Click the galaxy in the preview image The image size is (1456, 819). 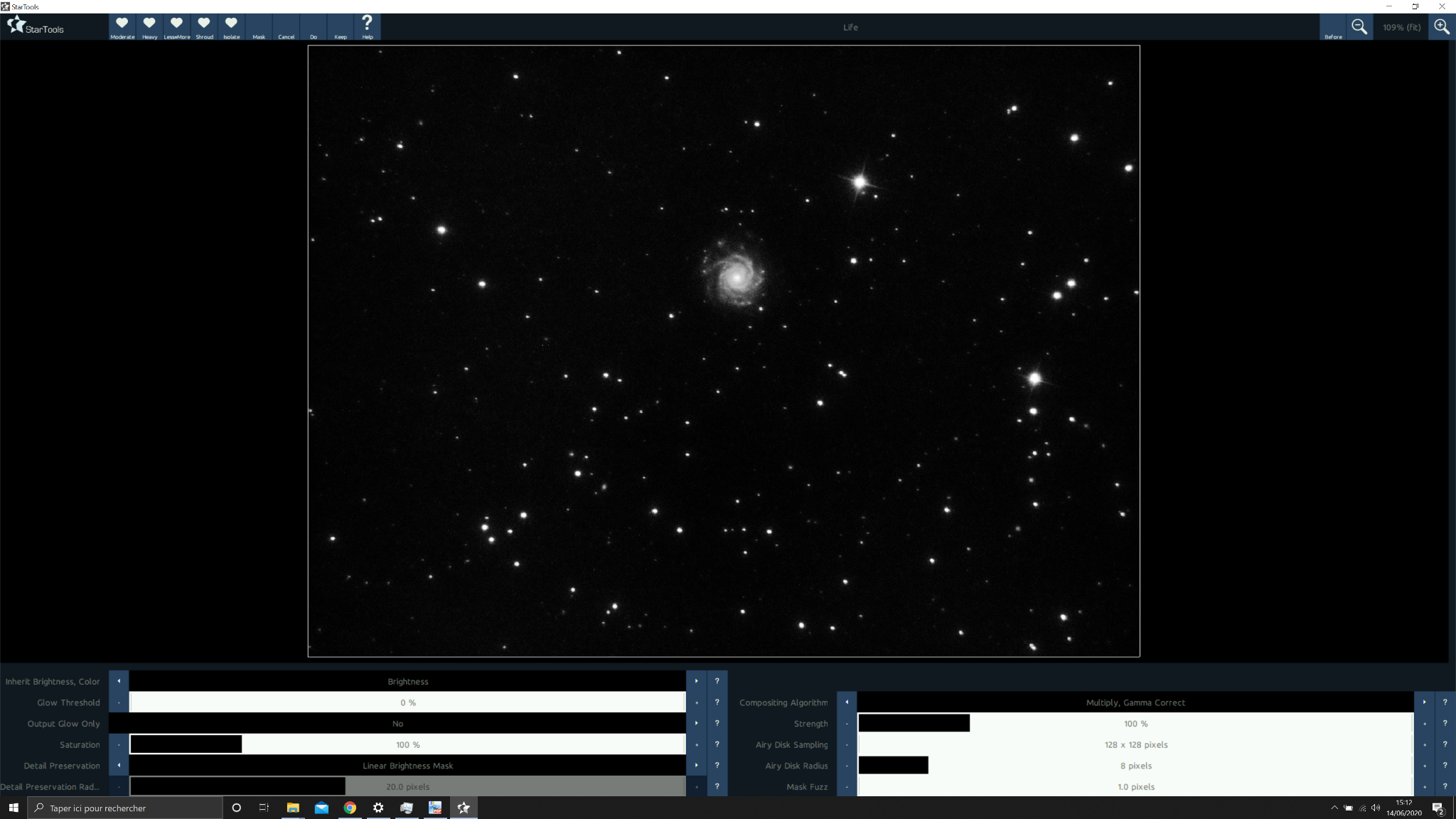tap(735, 274)
